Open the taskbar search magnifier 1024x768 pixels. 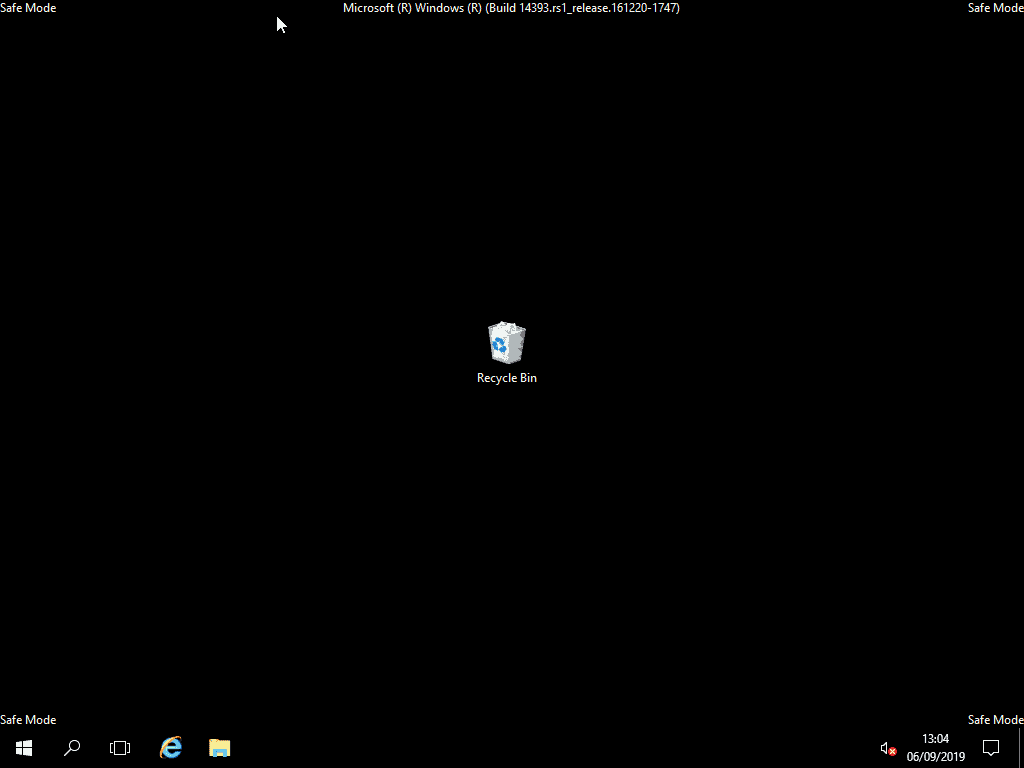(72, 748)
